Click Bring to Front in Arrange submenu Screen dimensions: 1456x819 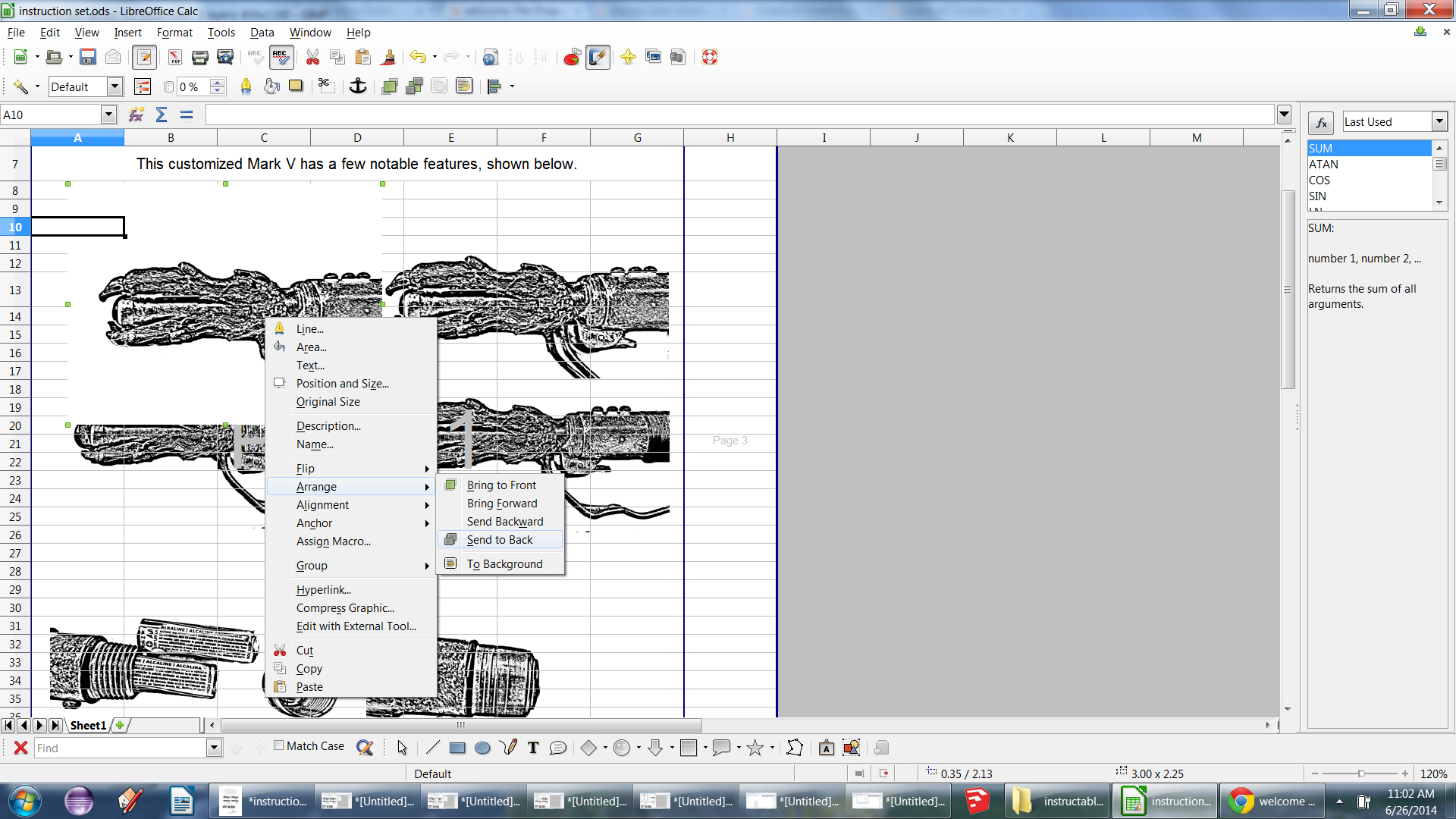500,484
